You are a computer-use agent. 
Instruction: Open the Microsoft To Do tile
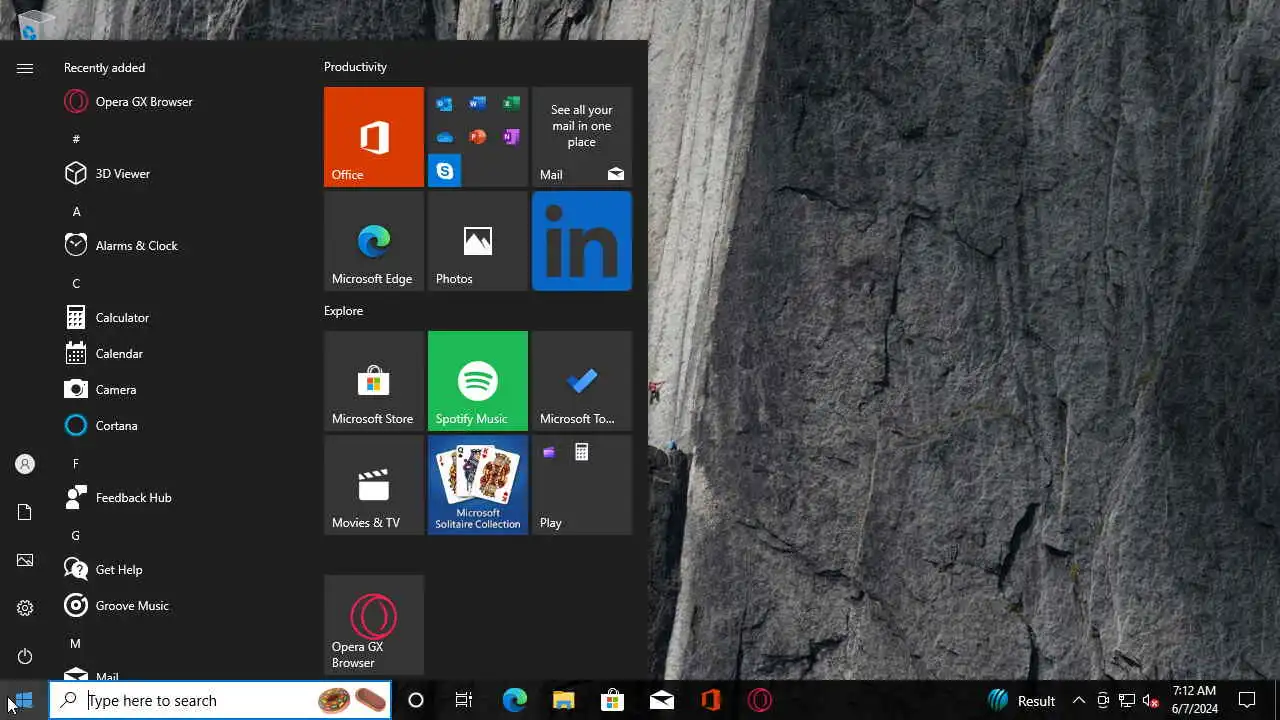tap(582, 381)
